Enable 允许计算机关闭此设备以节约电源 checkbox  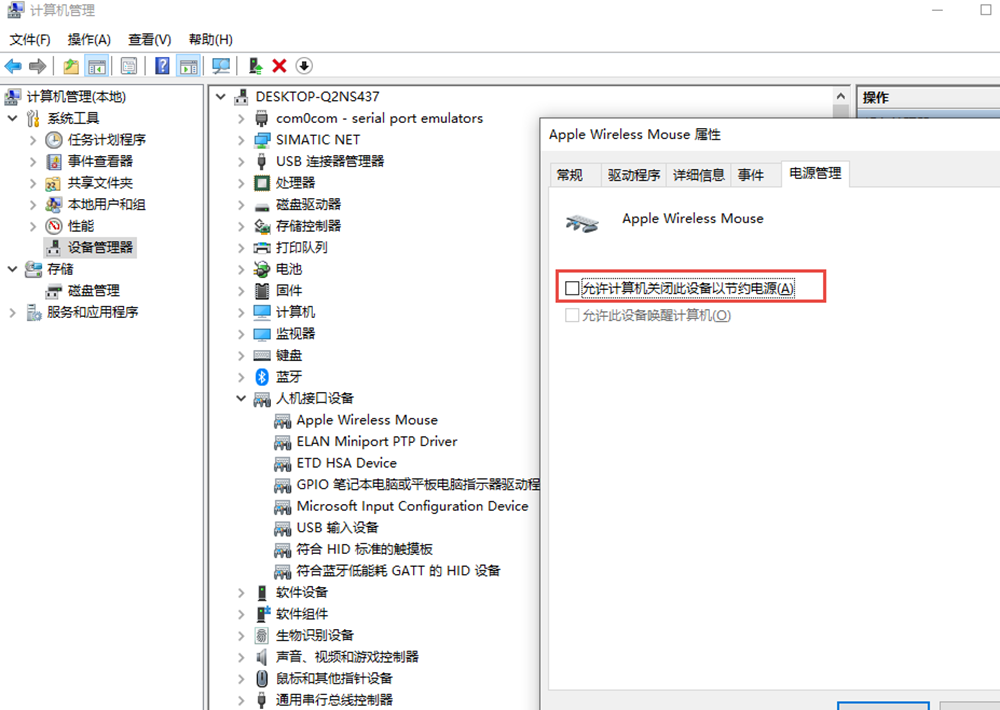[x=572, y=289]
